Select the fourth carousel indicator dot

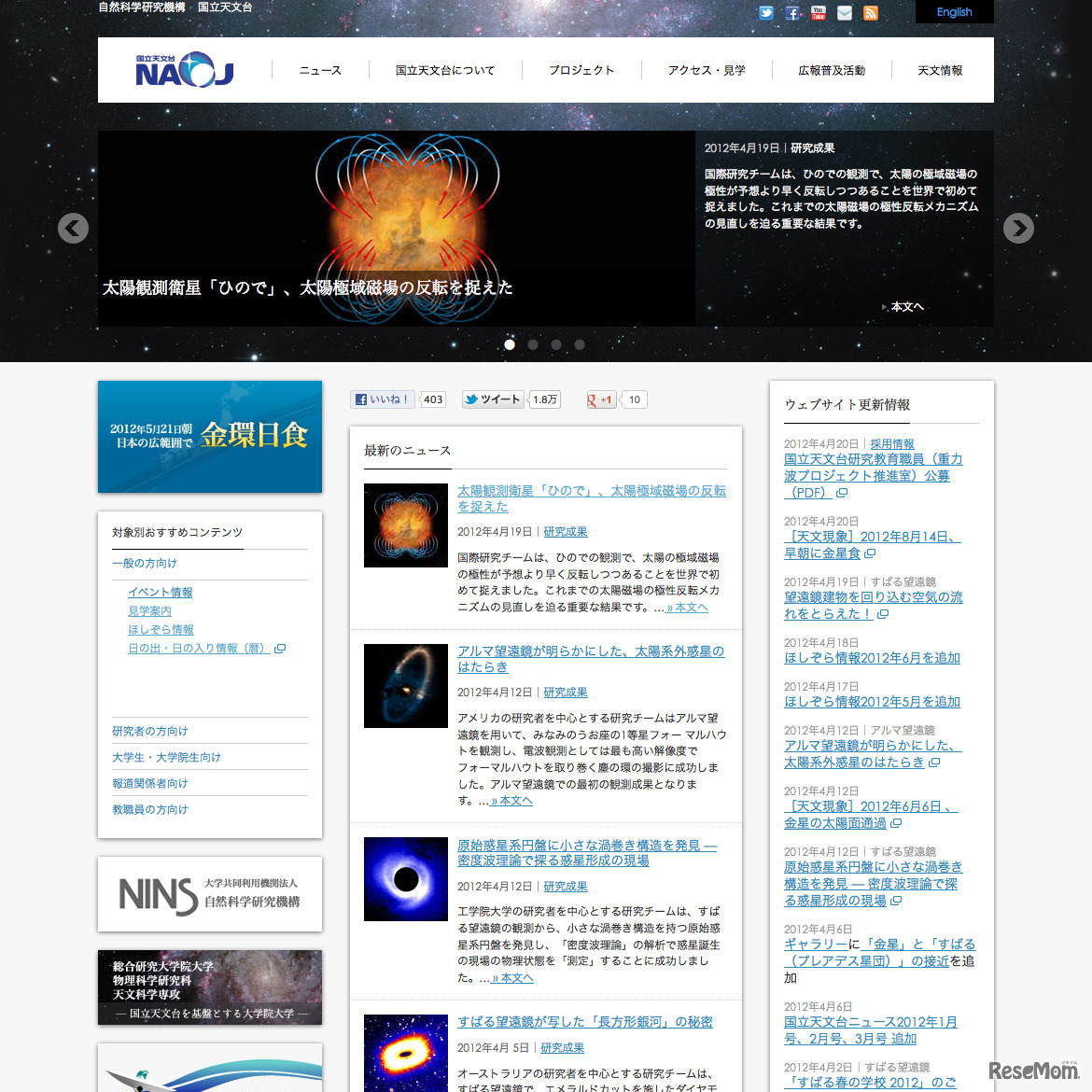click(579, 344)
